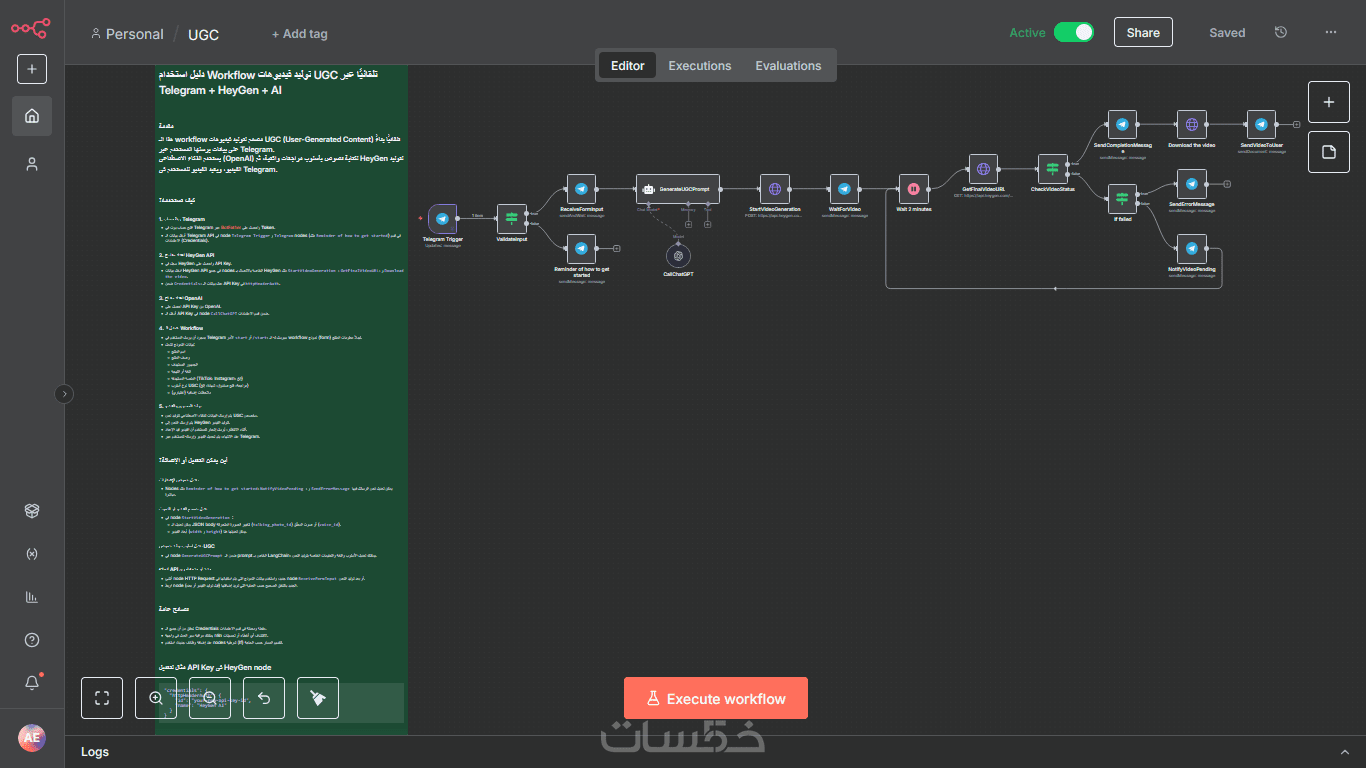Screen dimensions: 1366x768
Task: Add sticky note icon on the right
Action: (1329, 152)
